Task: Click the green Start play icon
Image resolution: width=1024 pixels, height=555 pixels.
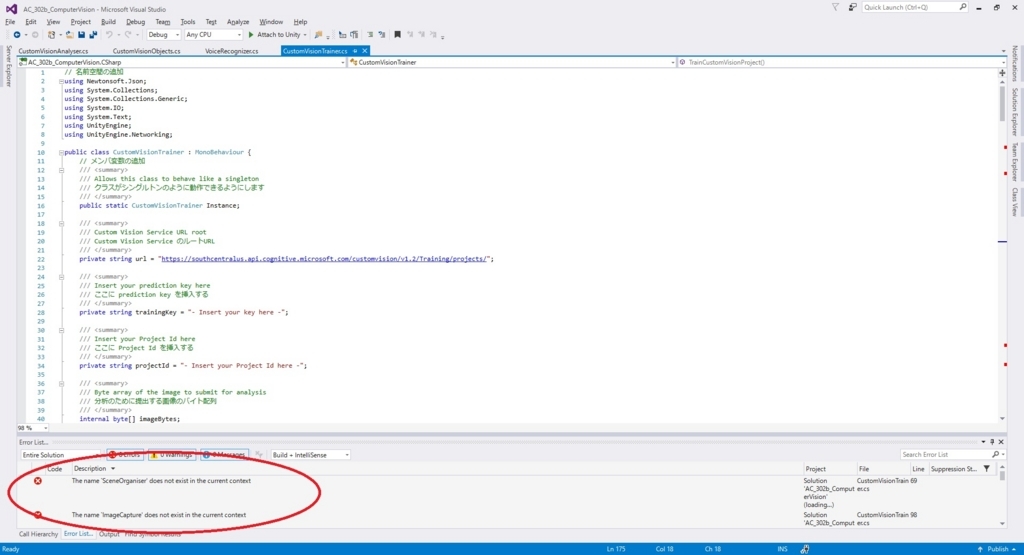Action: pyautogui.click(x=251, y=35)
